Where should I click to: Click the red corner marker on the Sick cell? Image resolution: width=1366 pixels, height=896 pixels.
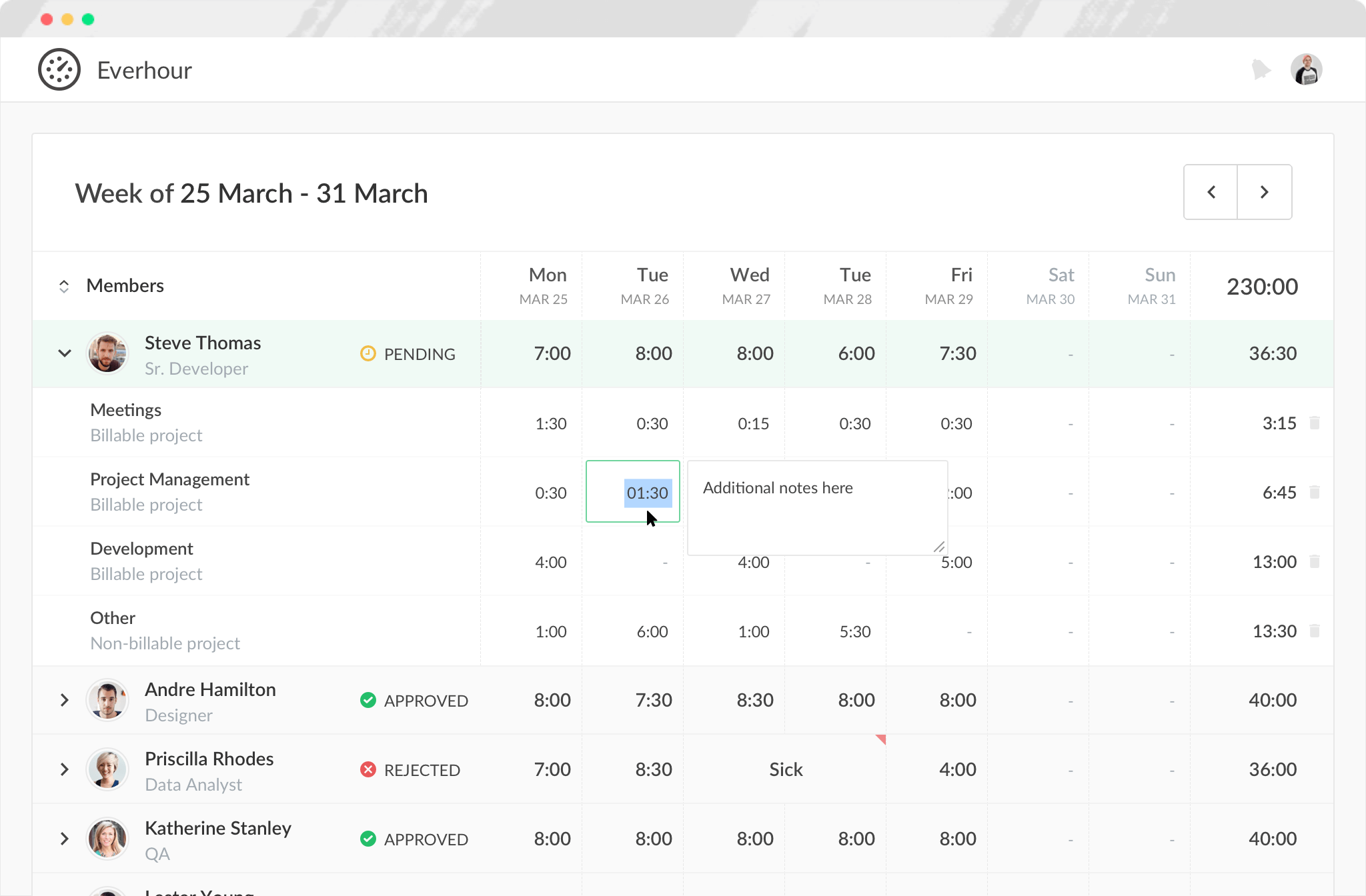[881, 739]
